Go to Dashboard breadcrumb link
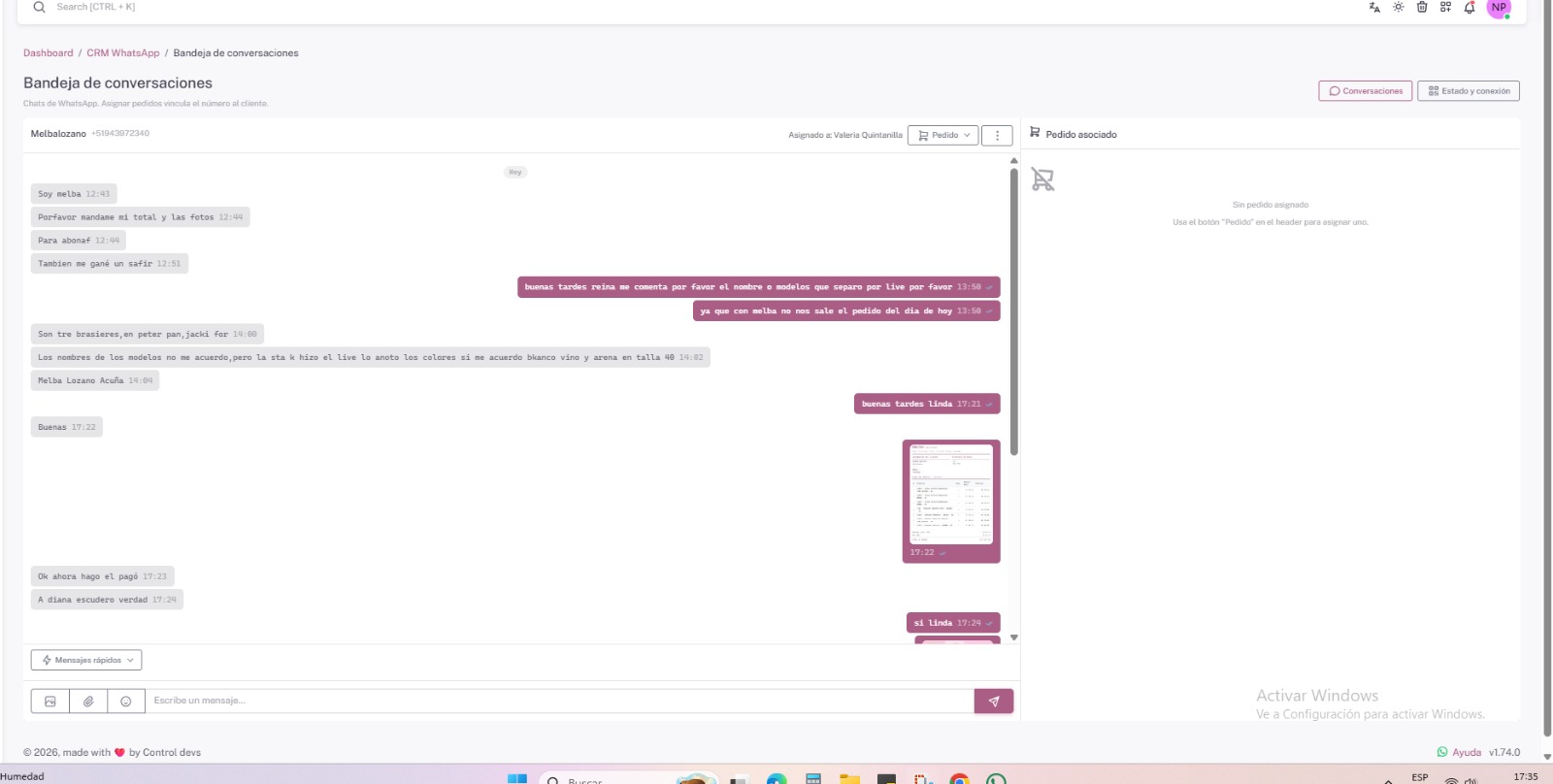The width and height of the screenshot is (1553, 784). (x=48, y=53)
